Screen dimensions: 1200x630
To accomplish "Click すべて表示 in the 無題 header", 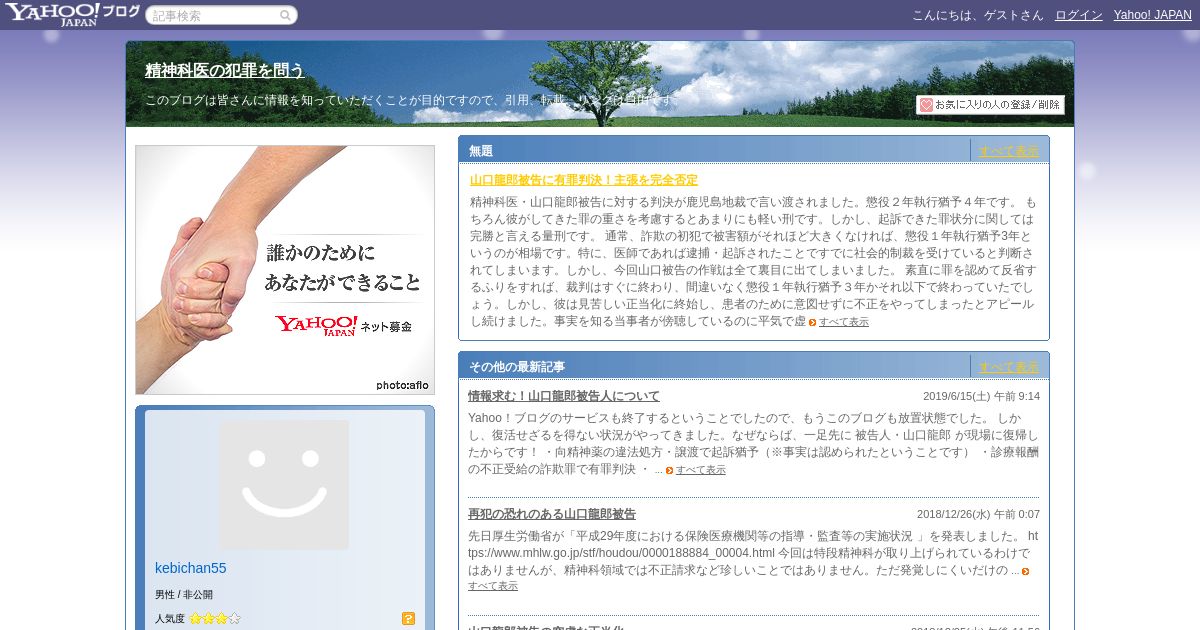I will pyautogui.click(x=1009, y=151).
